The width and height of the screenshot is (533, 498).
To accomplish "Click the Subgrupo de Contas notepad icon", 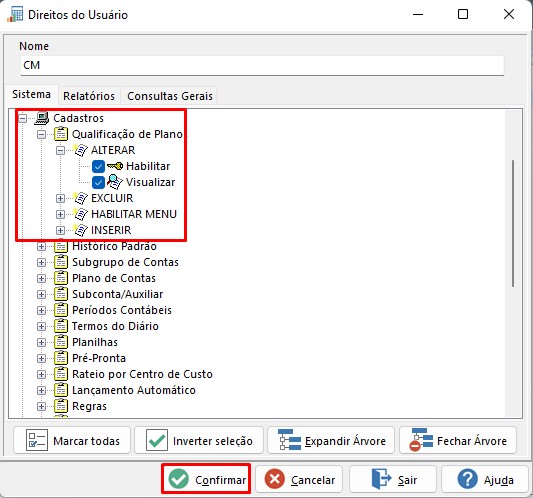I will (x=61, y=262).
